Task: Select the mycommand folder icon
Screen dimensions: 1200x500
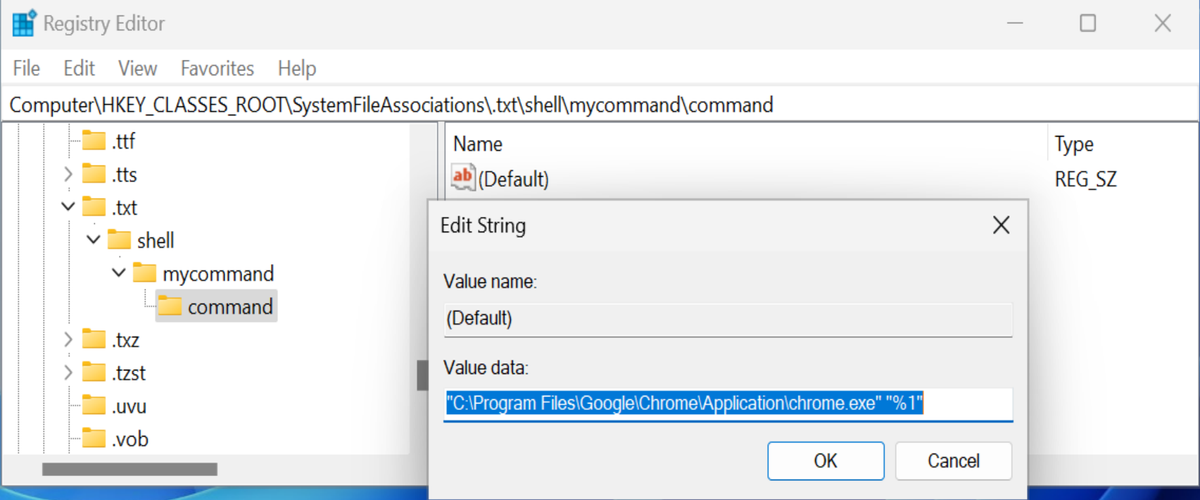Action: (x=144, y=273)
